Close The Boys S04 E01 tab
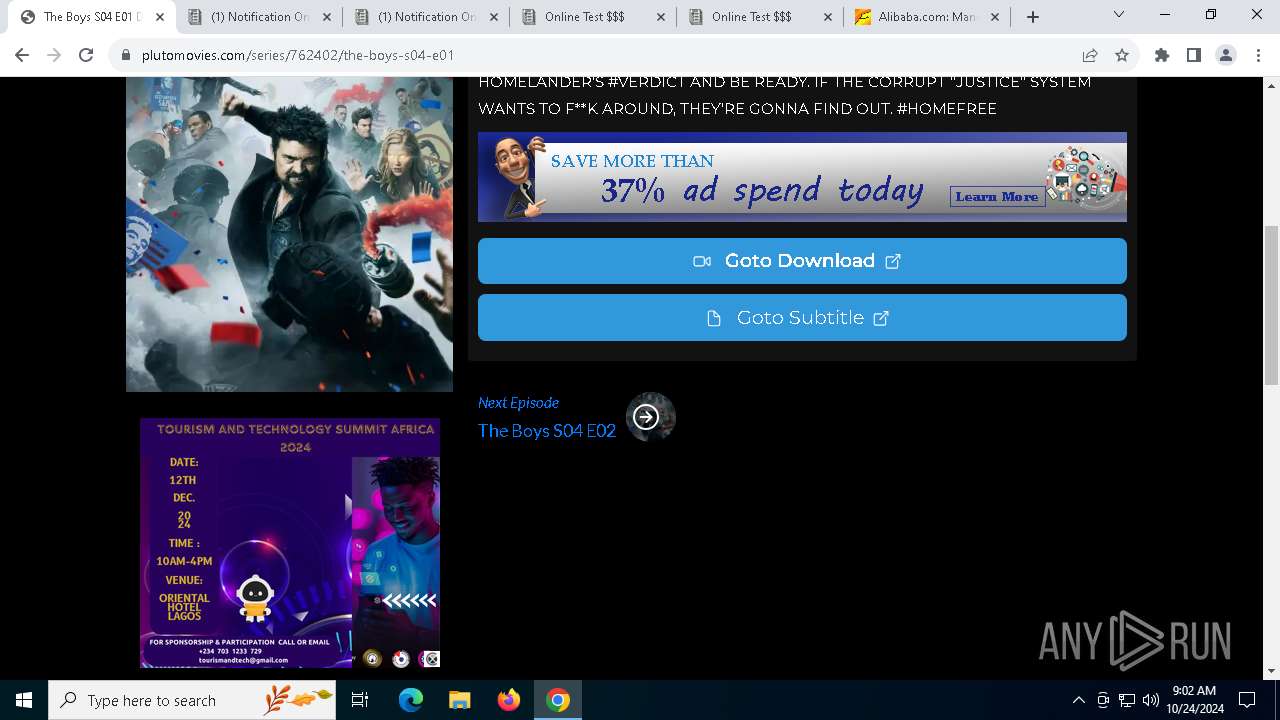The image size is (1280, 720). point(160,17)
